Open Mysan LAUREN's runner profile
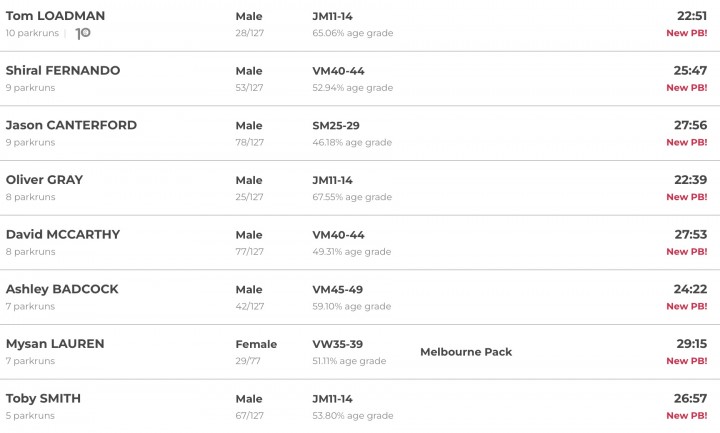Viewport: 720px width, 433px height. click(x=55, y=343)
